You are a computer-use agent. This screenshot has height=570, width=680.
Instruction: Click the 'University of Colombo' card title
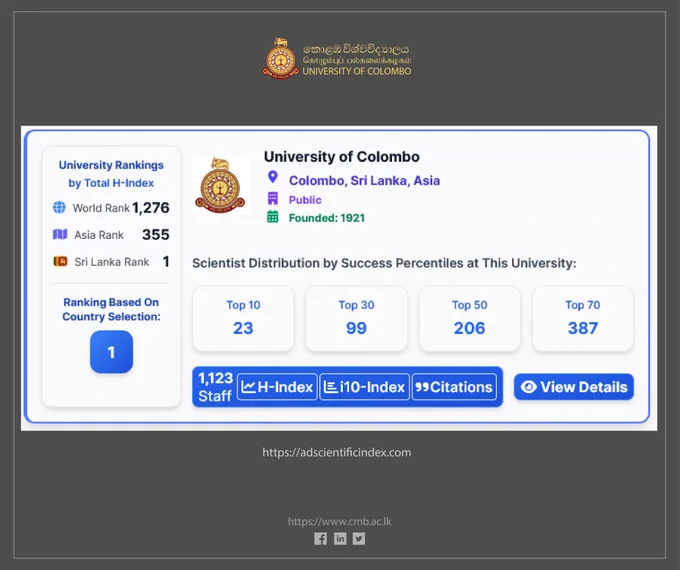click(x=342, y=157)
